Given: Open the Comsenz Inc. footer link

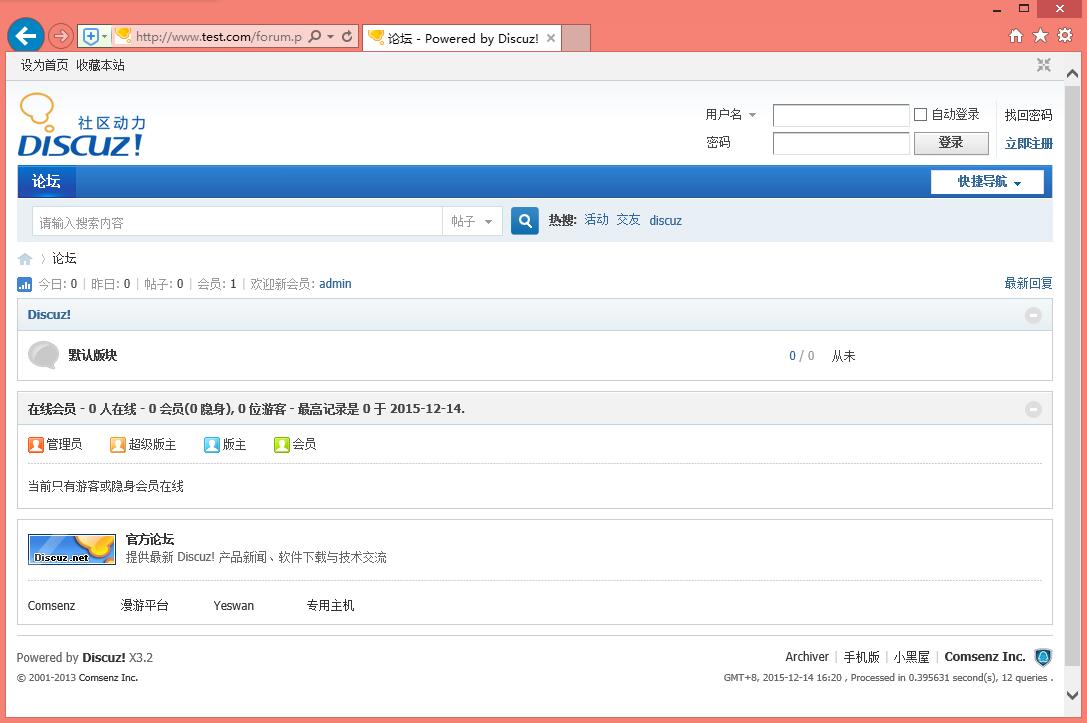Looking at the screenshot, I should point(984,656).
